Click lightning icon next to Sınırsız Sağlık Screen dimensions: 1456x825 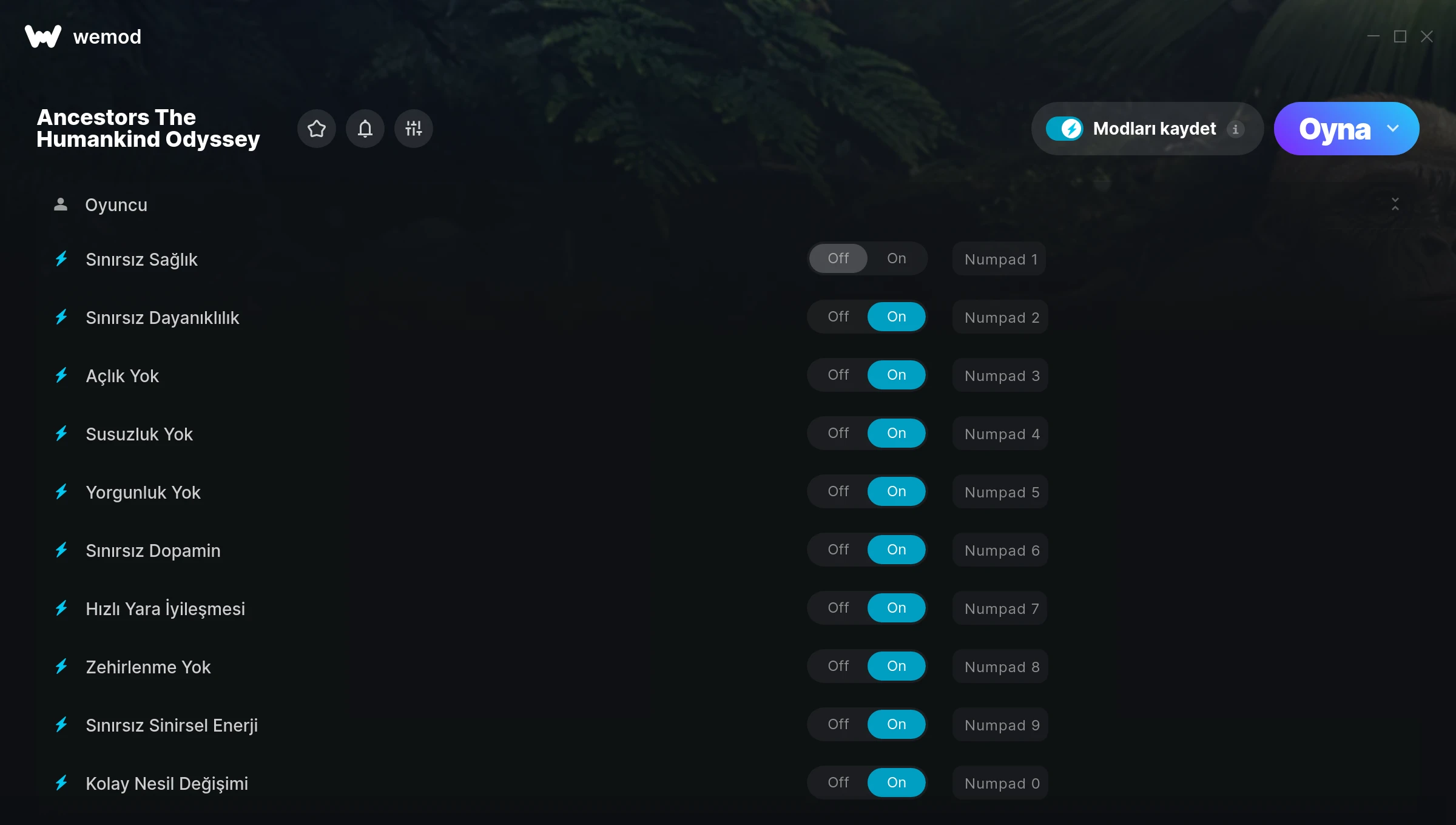point(61,259)
